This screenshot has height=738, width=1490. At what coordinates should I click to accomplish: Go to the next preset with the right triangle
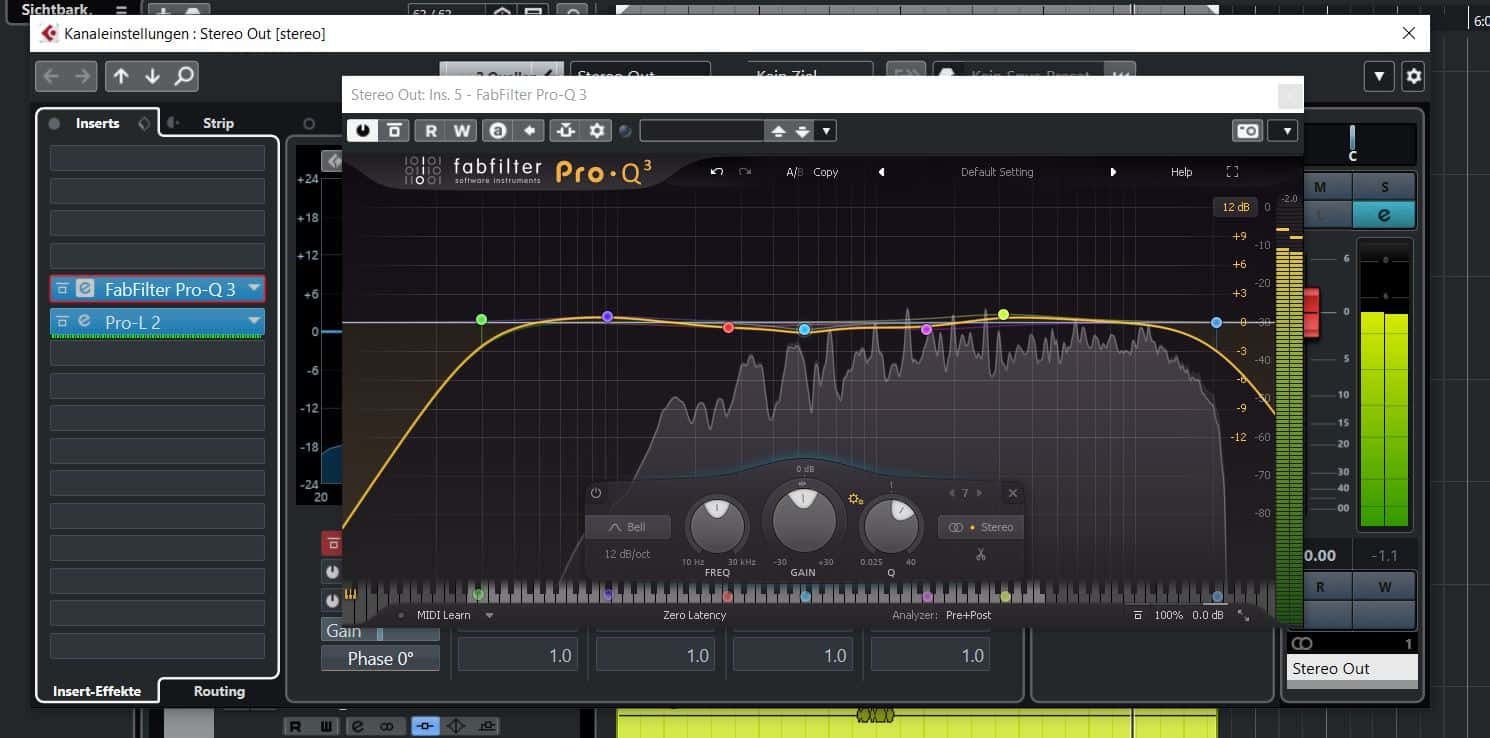pos(1113,172)
